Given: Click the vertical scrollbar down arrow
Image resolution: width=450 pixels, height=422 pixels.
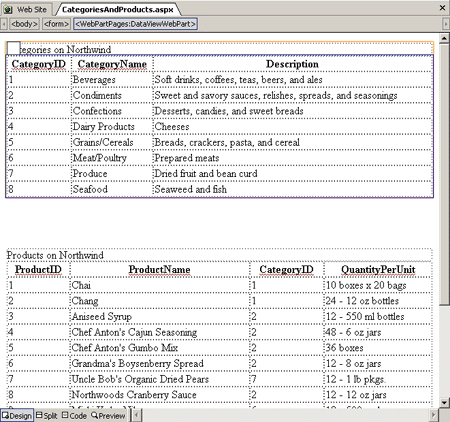Looking at the screenshot, I should (444, 403).
